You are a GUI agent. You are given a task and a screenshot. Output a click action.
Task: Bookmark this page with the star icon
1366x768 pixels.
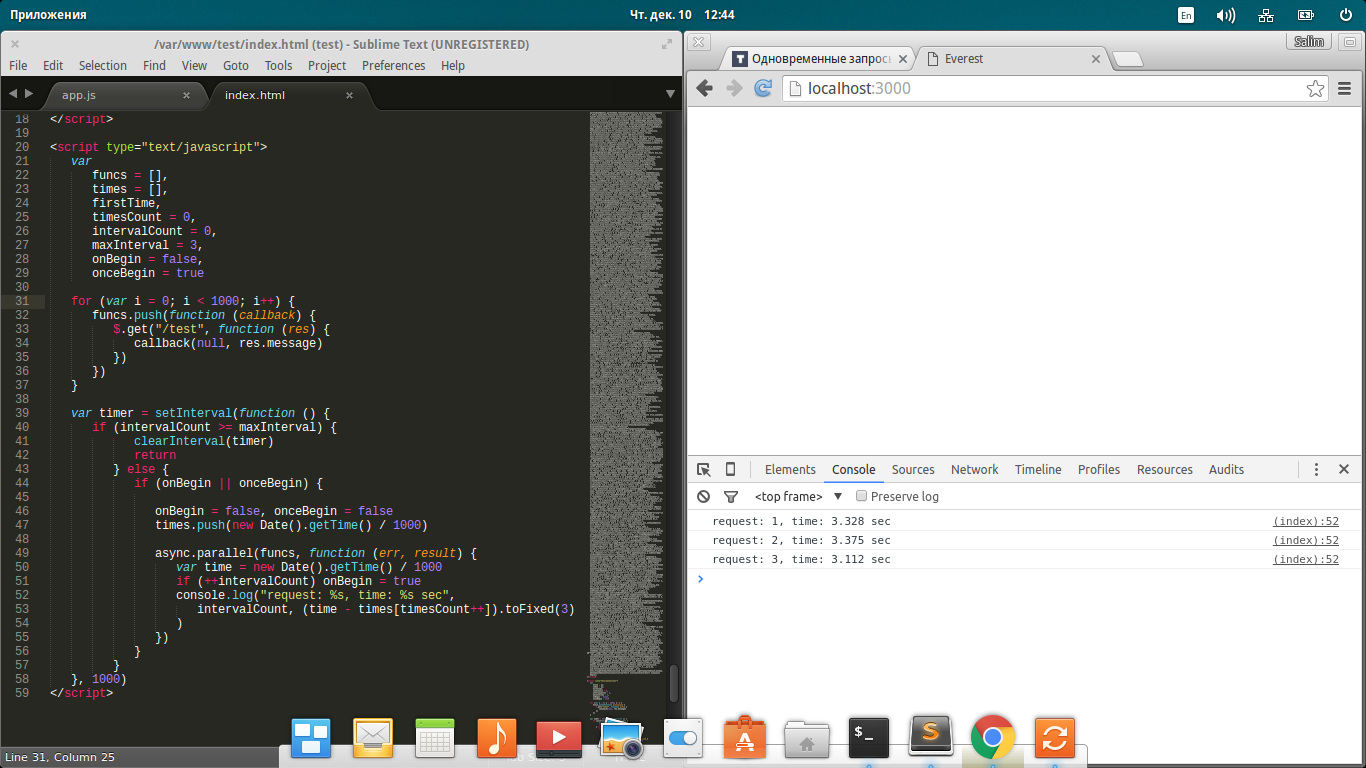(1315, 88)
